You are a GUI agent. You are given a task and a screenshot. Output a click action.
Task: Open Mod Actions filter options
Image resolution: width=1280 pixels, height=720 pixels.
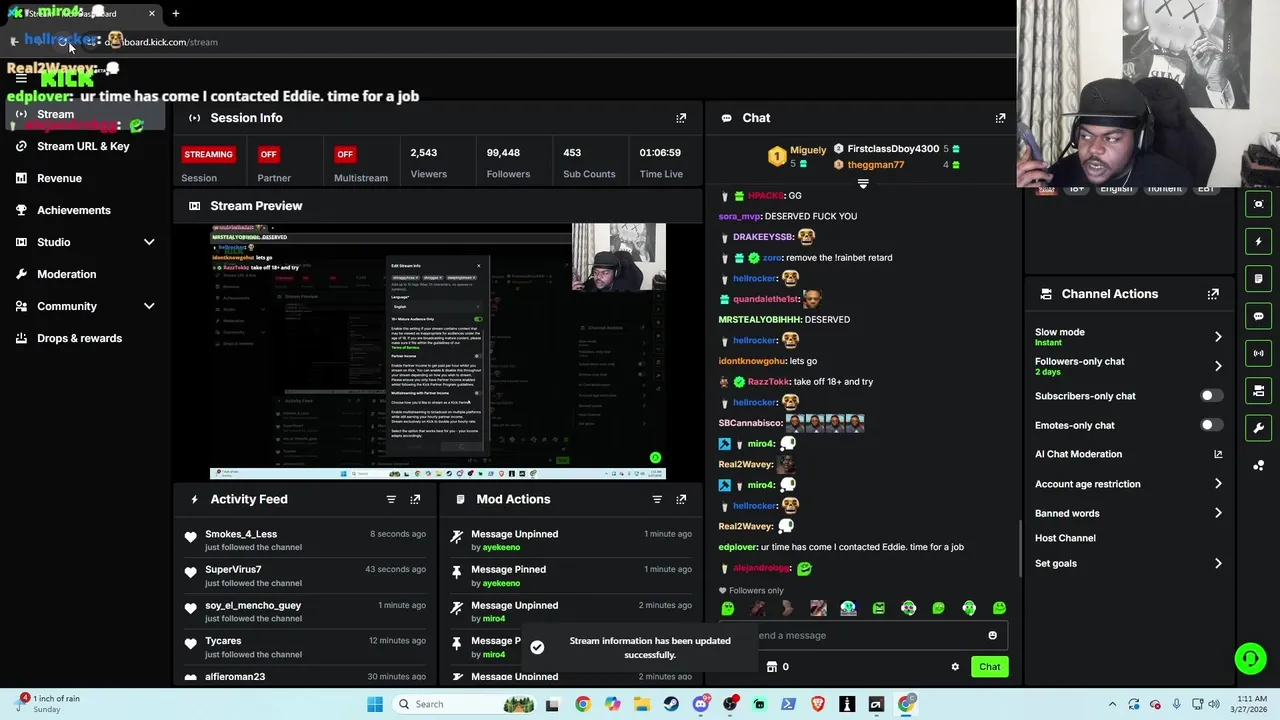coord(657,499)
